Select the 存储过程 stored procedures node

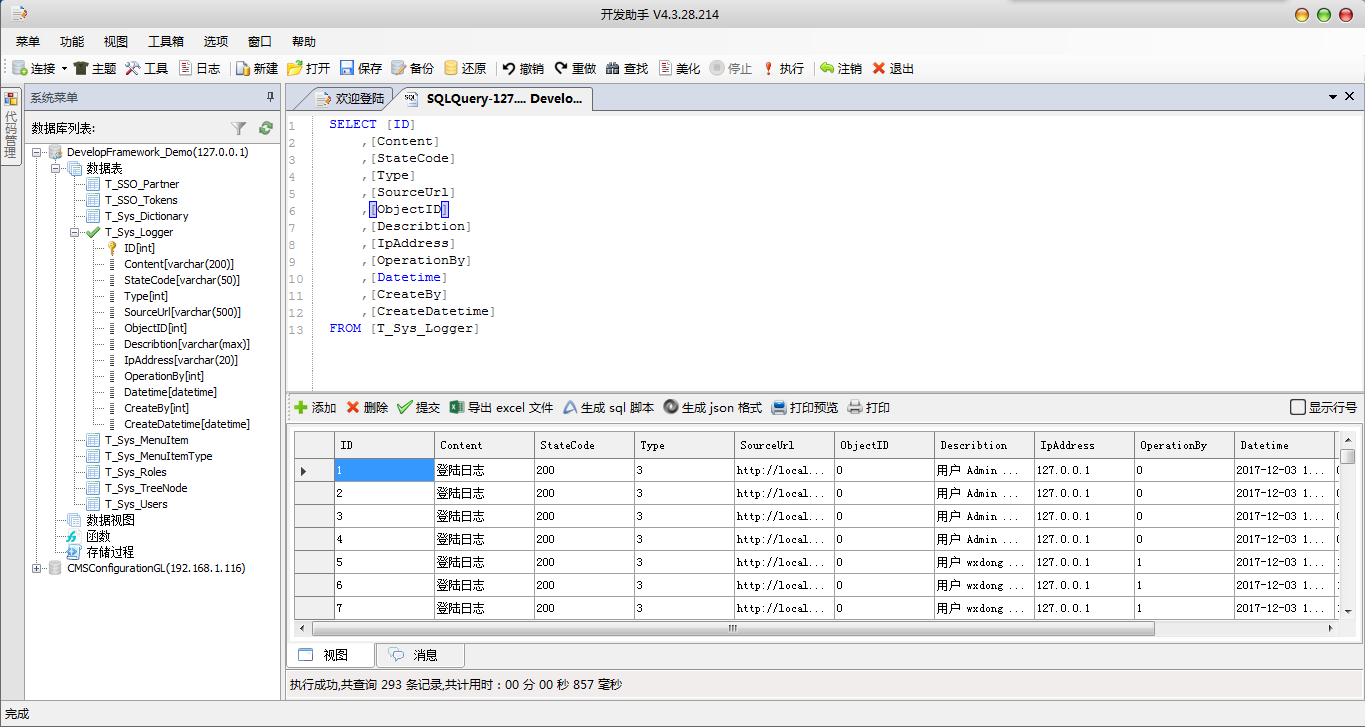(110, 552)
